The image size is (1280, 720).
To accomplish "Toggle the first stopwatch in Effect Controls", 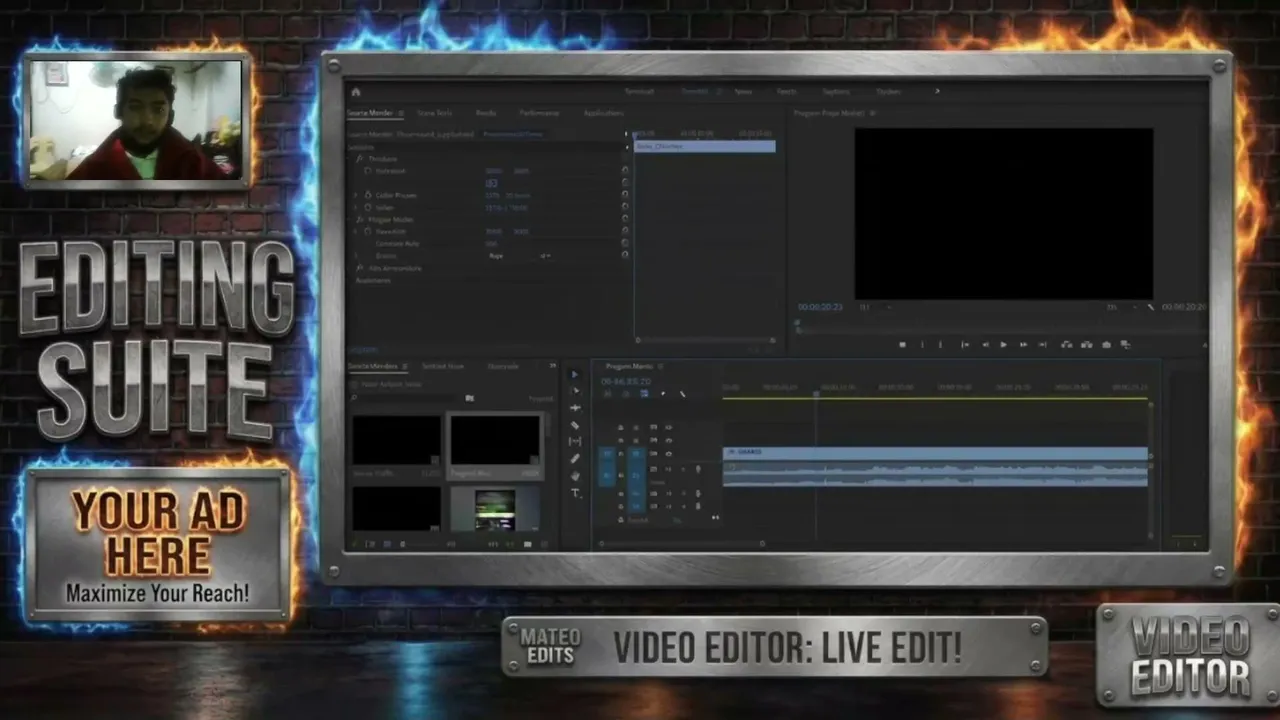I will 368,171.
